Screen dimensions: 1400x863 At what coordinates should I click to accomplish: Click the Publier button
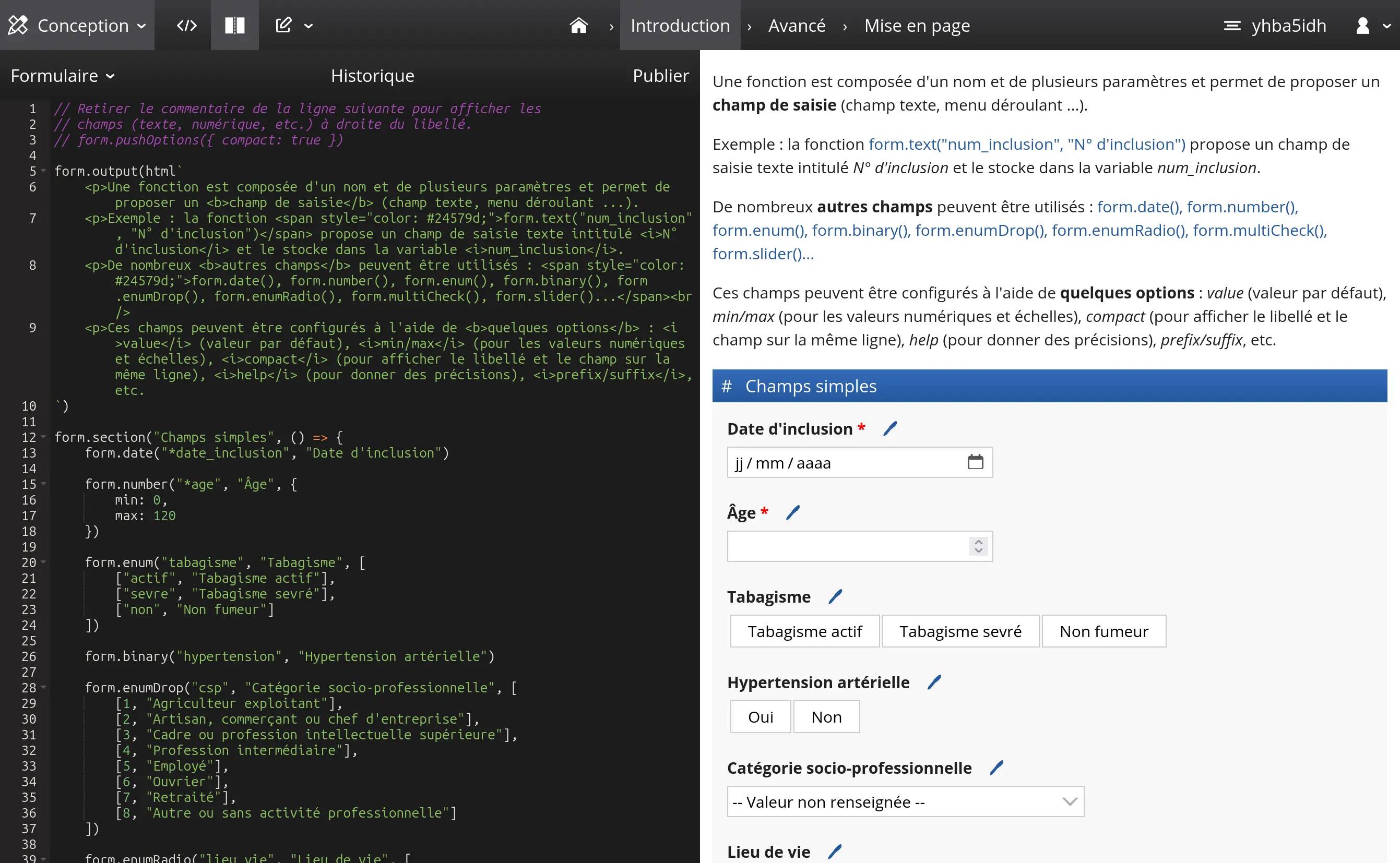coord(660,76)
